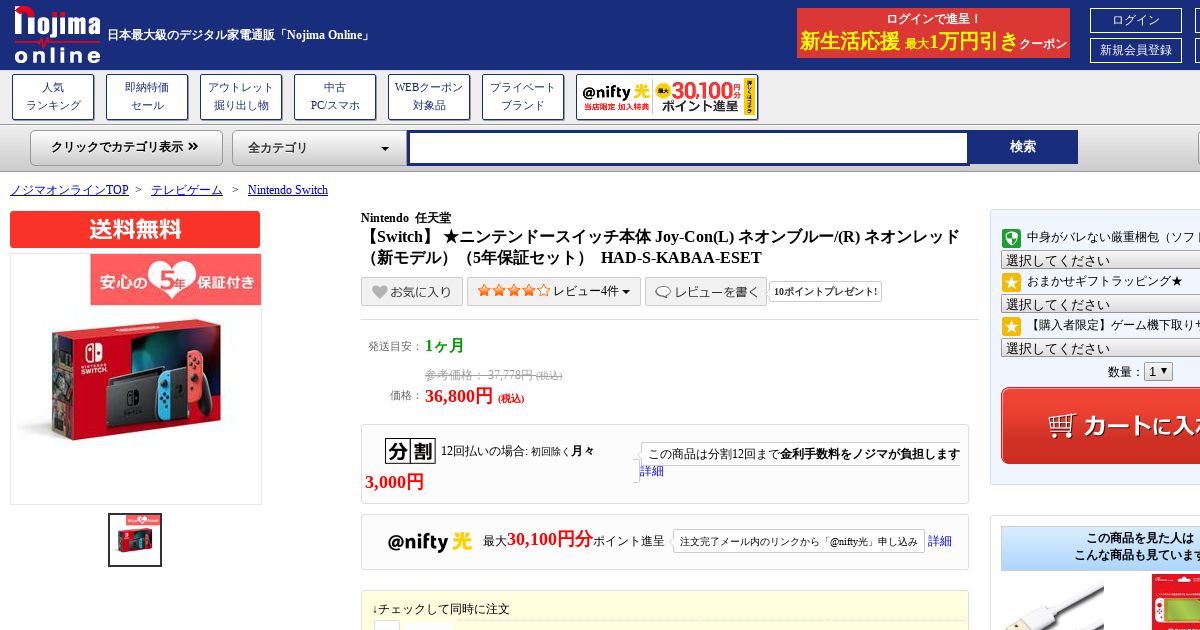This screenshot has width=1200, height=630.
Task: Open the アウトレット掘り出し物 tab
Action: coord(241,97)
